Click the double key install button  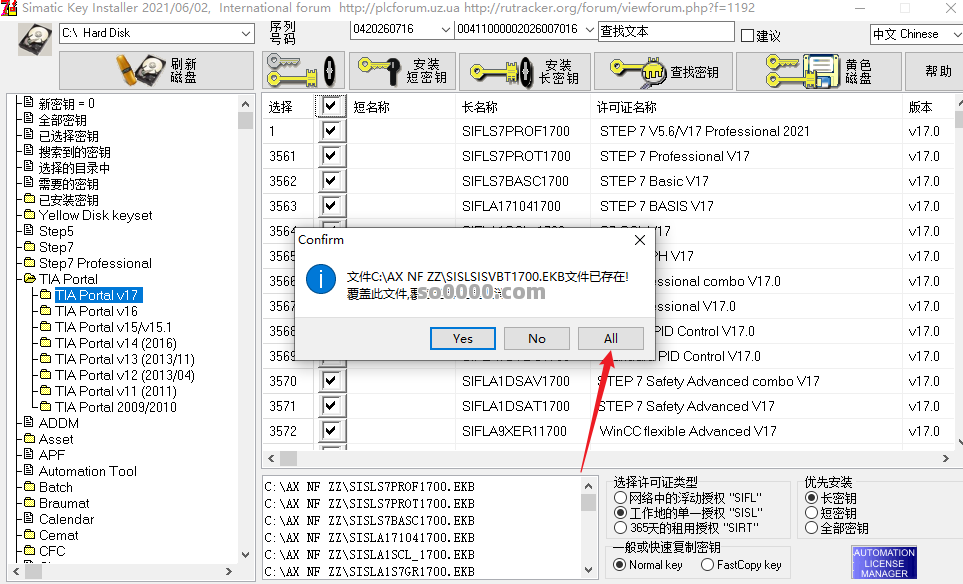(303, 71)
